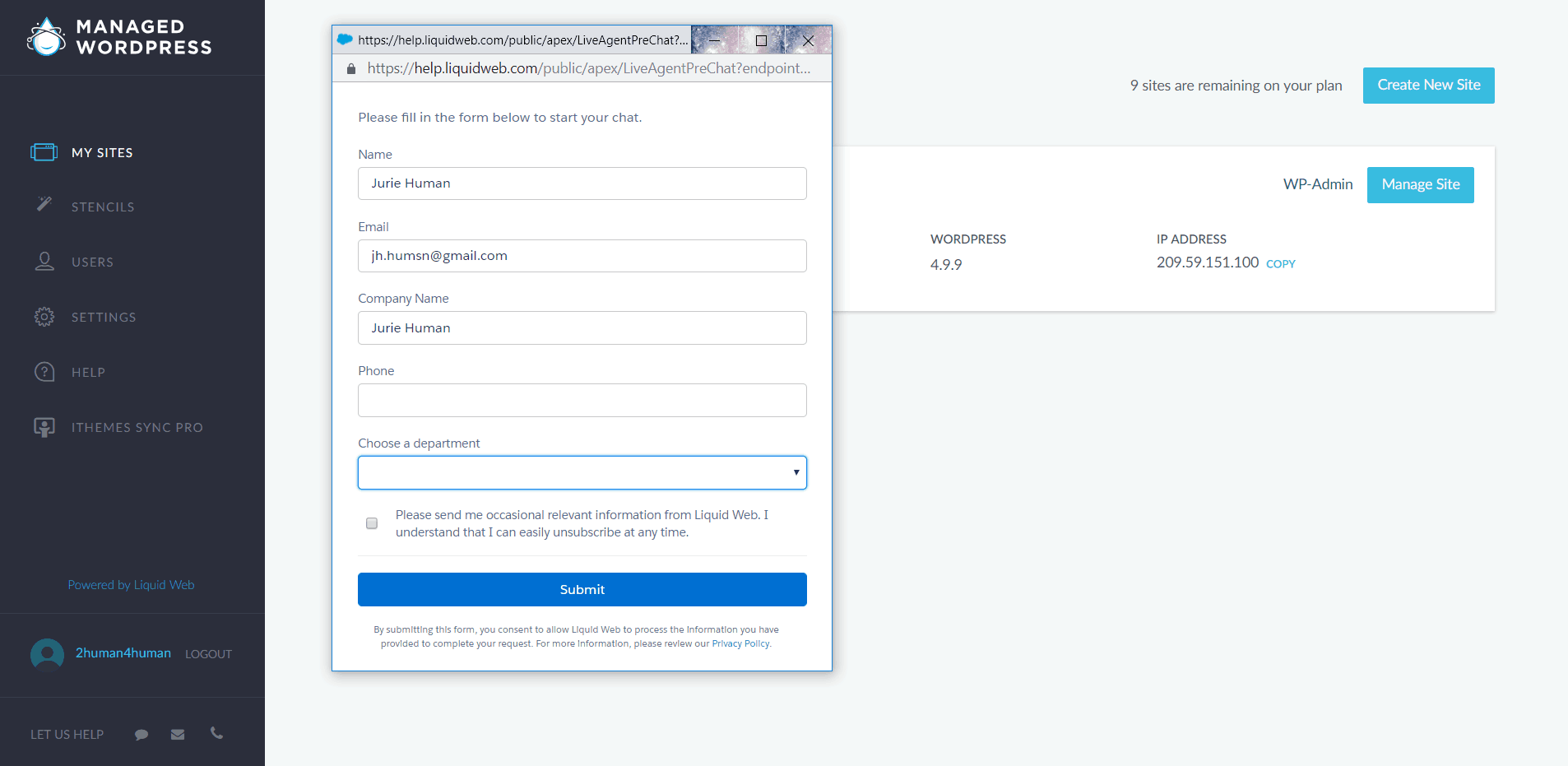Click the phone icon in Let Us Help
Viewport: 1568px width, 766px height.
click(x=216, y=733)
